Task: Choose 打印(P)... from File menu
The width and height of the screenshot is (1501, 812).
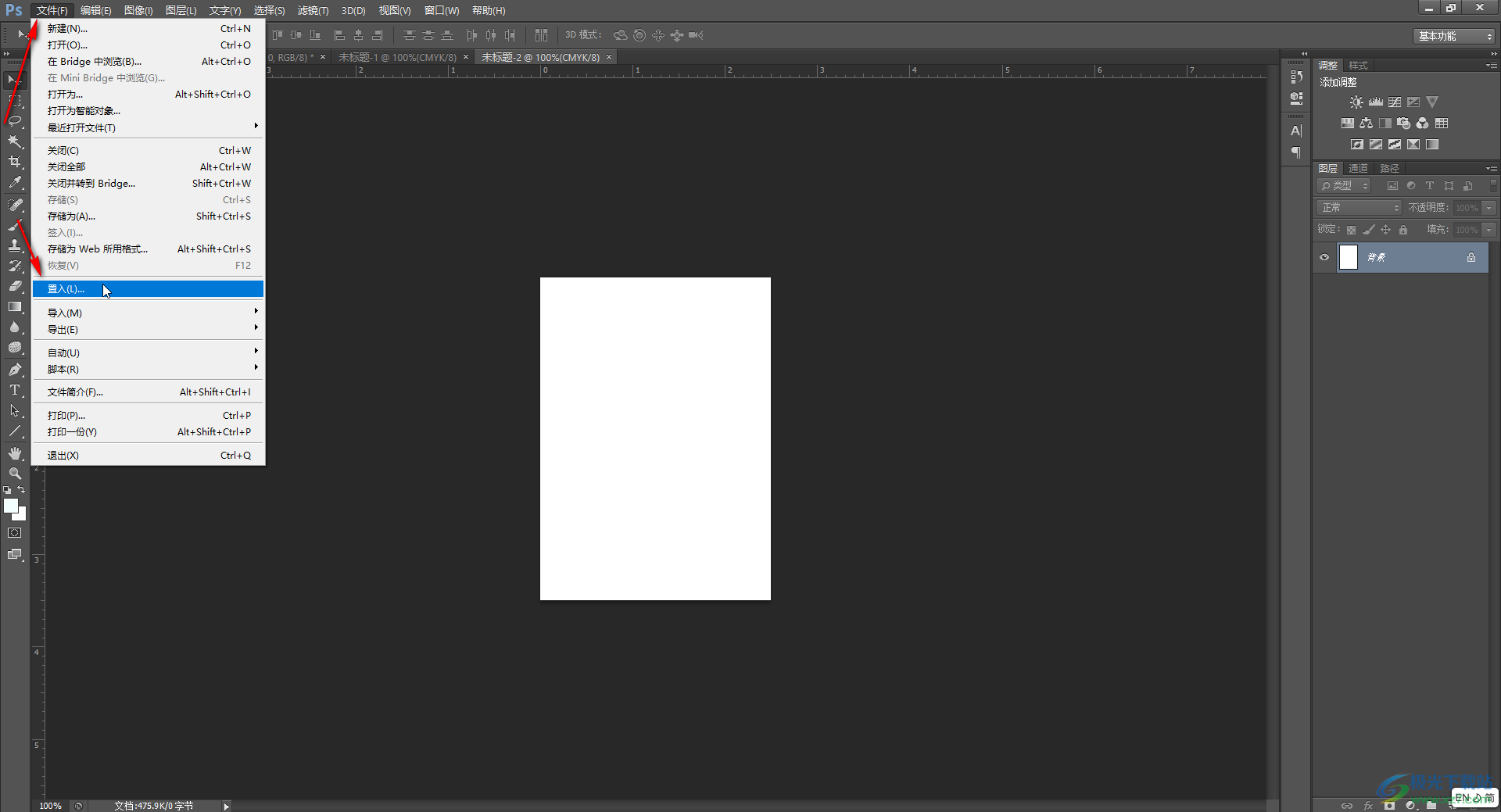Action: pos(149,415)
